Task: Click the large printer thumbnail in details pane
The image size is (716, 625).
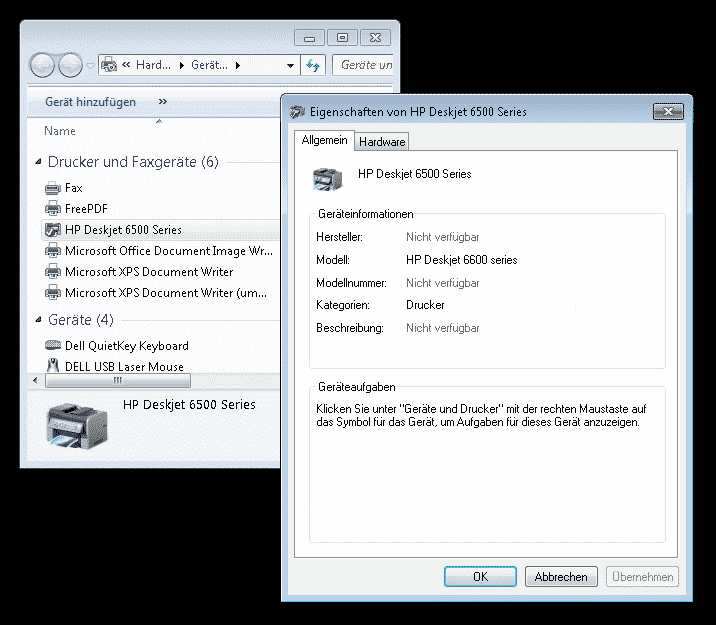Action: pyautogui.click(x=77, y=425)
